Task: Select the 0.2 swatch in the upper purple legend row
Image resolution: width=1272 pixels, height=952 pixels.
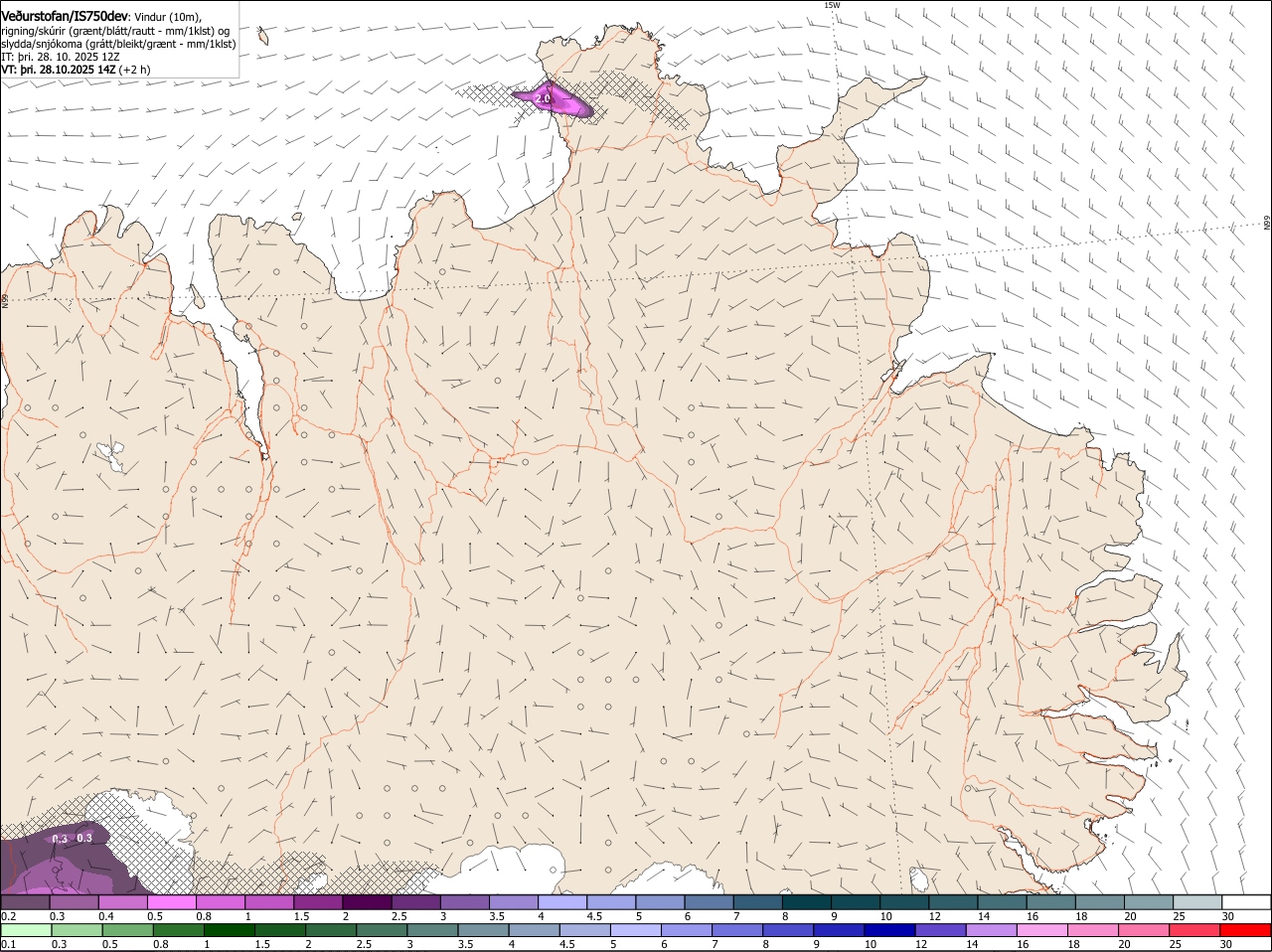Action: [x=25, y=901]
